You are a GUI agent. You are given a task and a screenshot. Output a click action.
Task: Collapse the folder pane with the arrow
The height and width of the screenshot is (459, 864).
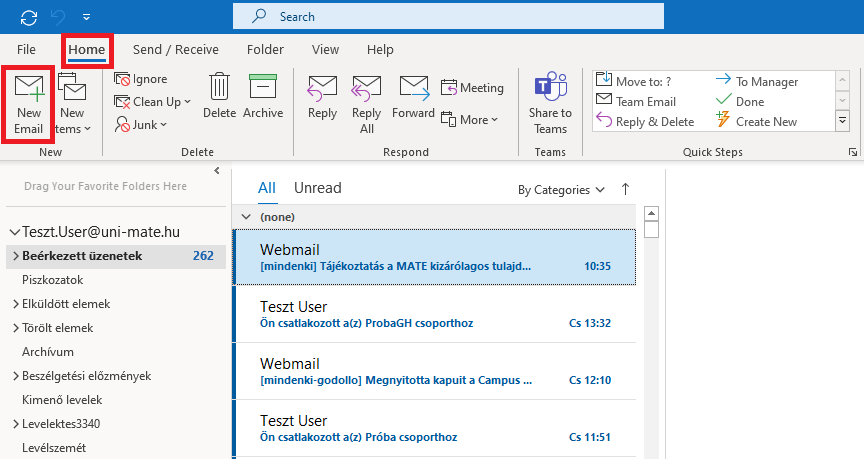coord(217,171)
